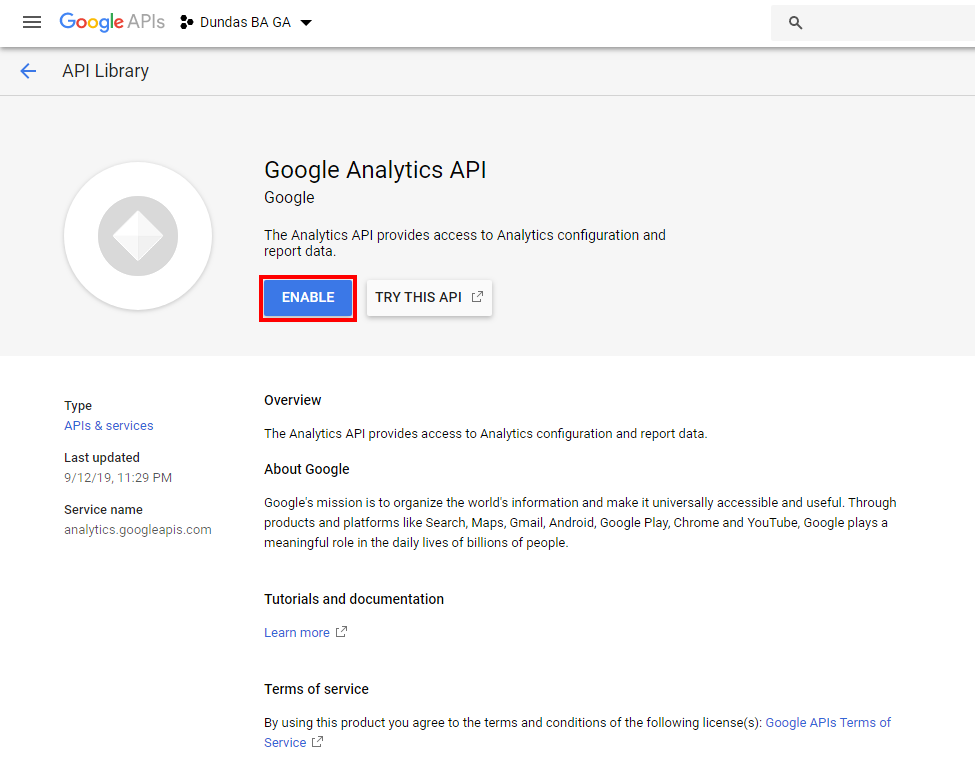The height and width of the screenshot is (771, 975).
Task: Click the analytics.googleapis.com service name text
Action: point(137,529)
